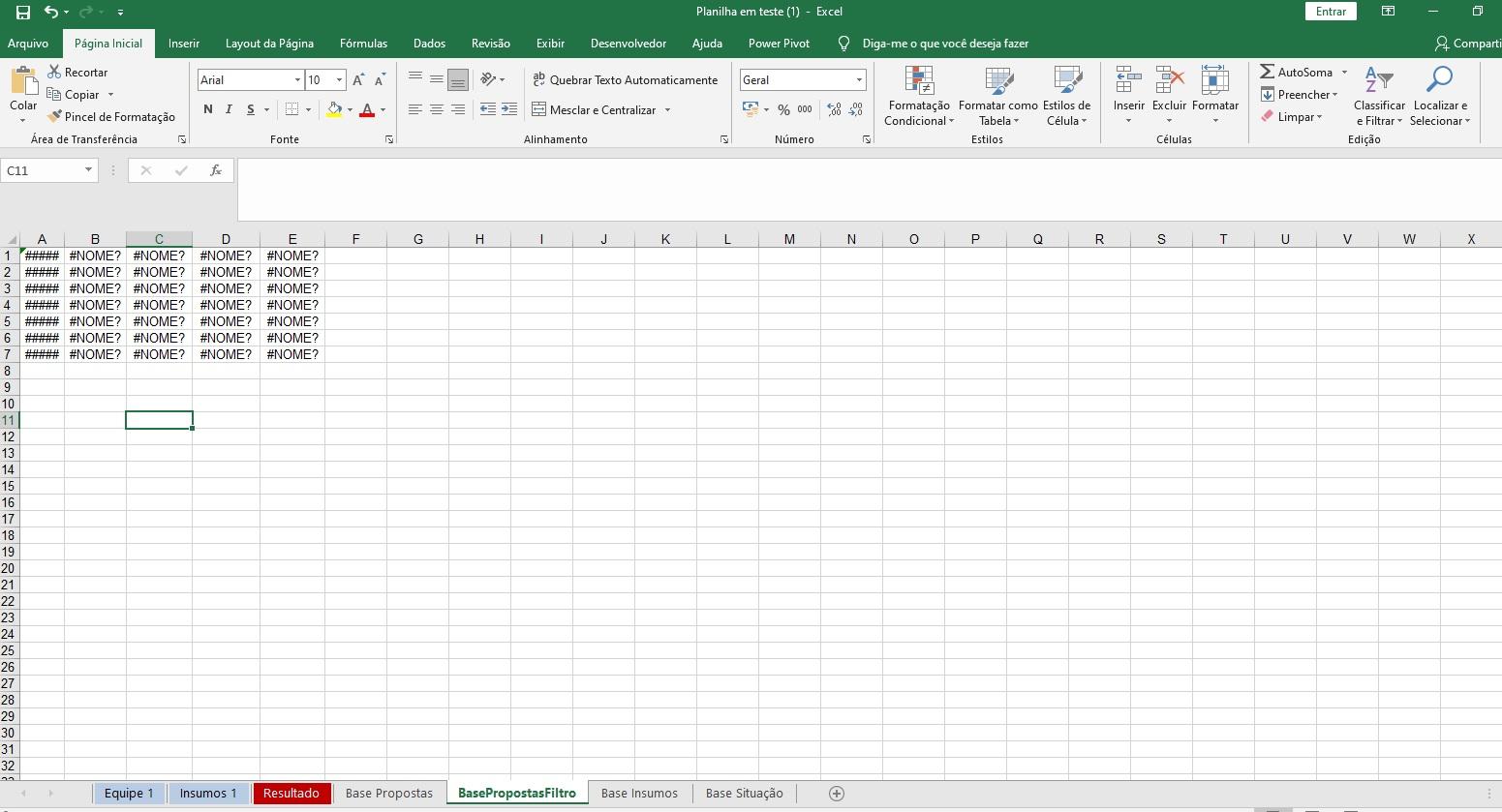The width and height of the screenshot is (1502, 812).
Task: Save the workbook with the floppy icon
Action: 23,12
